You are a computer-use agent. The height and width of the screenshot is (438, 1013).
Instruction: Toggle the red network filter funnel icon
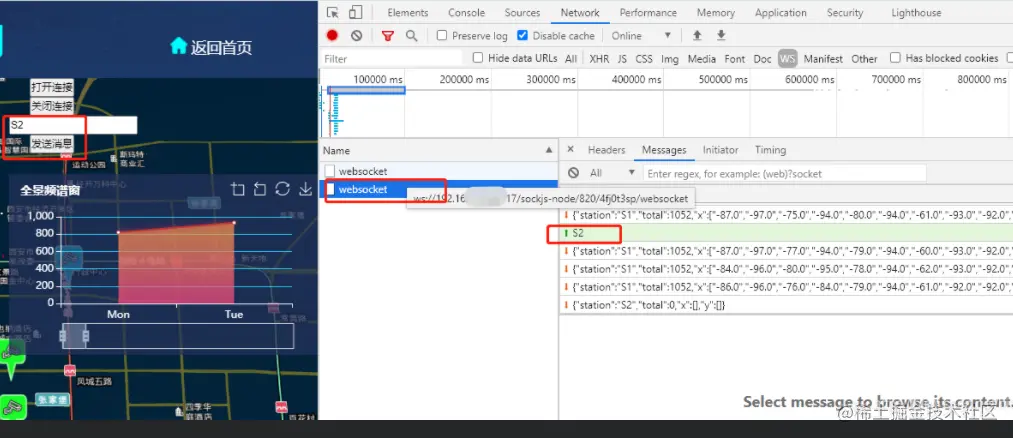[x=388, y=36]
